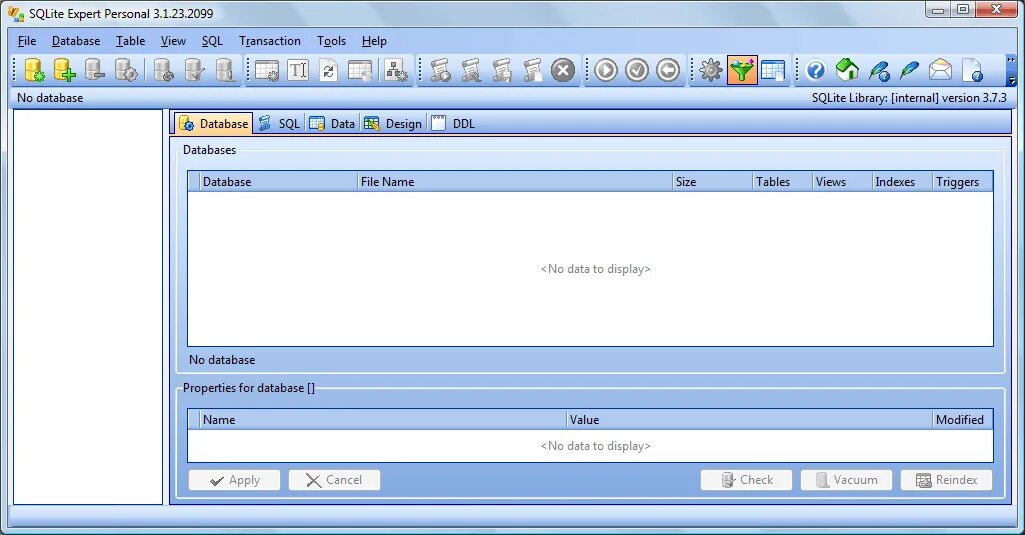Open the Database menu
This screenshot has height=535, width=1025.
(76, 41)
